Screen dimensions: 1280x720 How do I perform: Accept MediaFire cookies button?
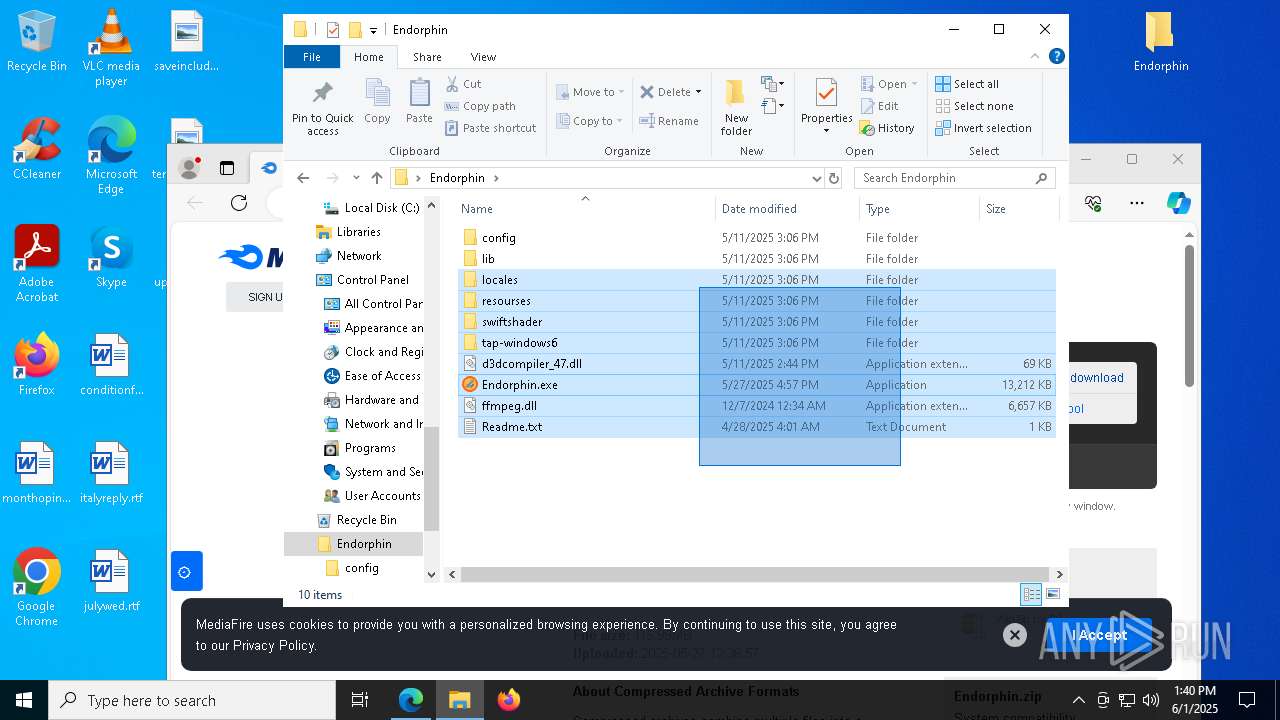pyautogui.click(x=1100, y=635)
